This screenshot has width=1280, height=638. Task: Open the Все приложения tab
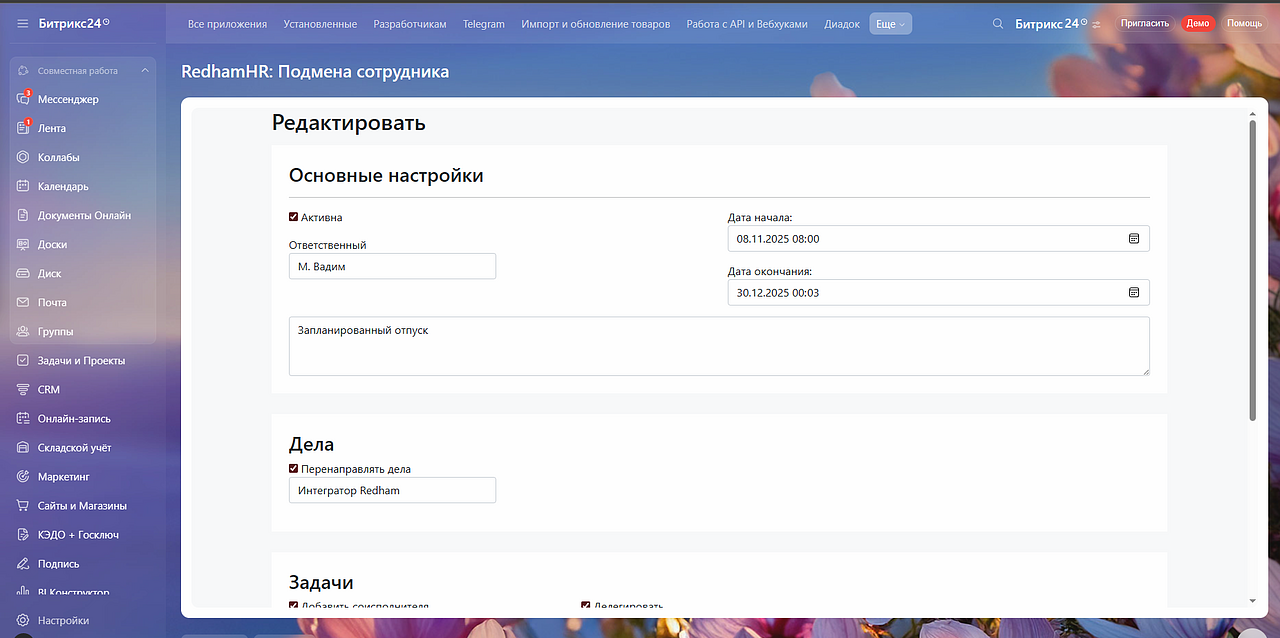point(227,23)
